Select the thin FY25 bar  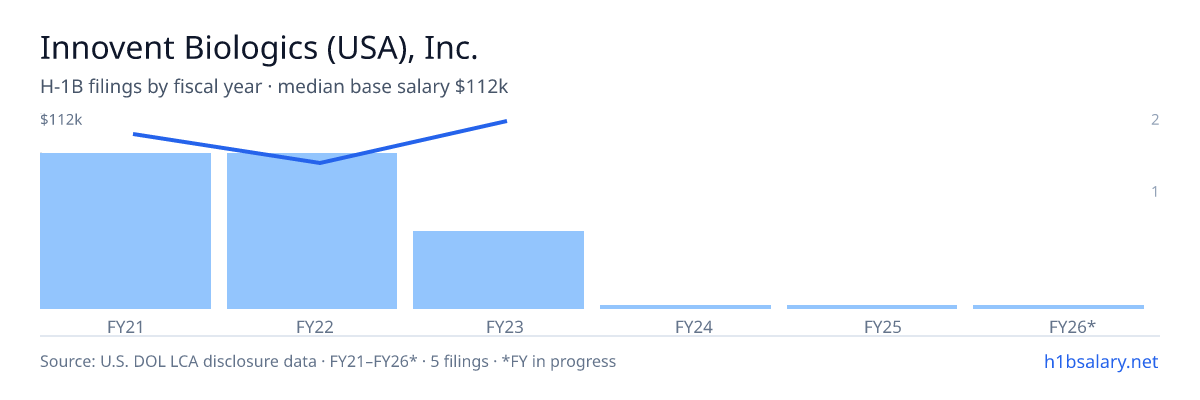point(872,307)
